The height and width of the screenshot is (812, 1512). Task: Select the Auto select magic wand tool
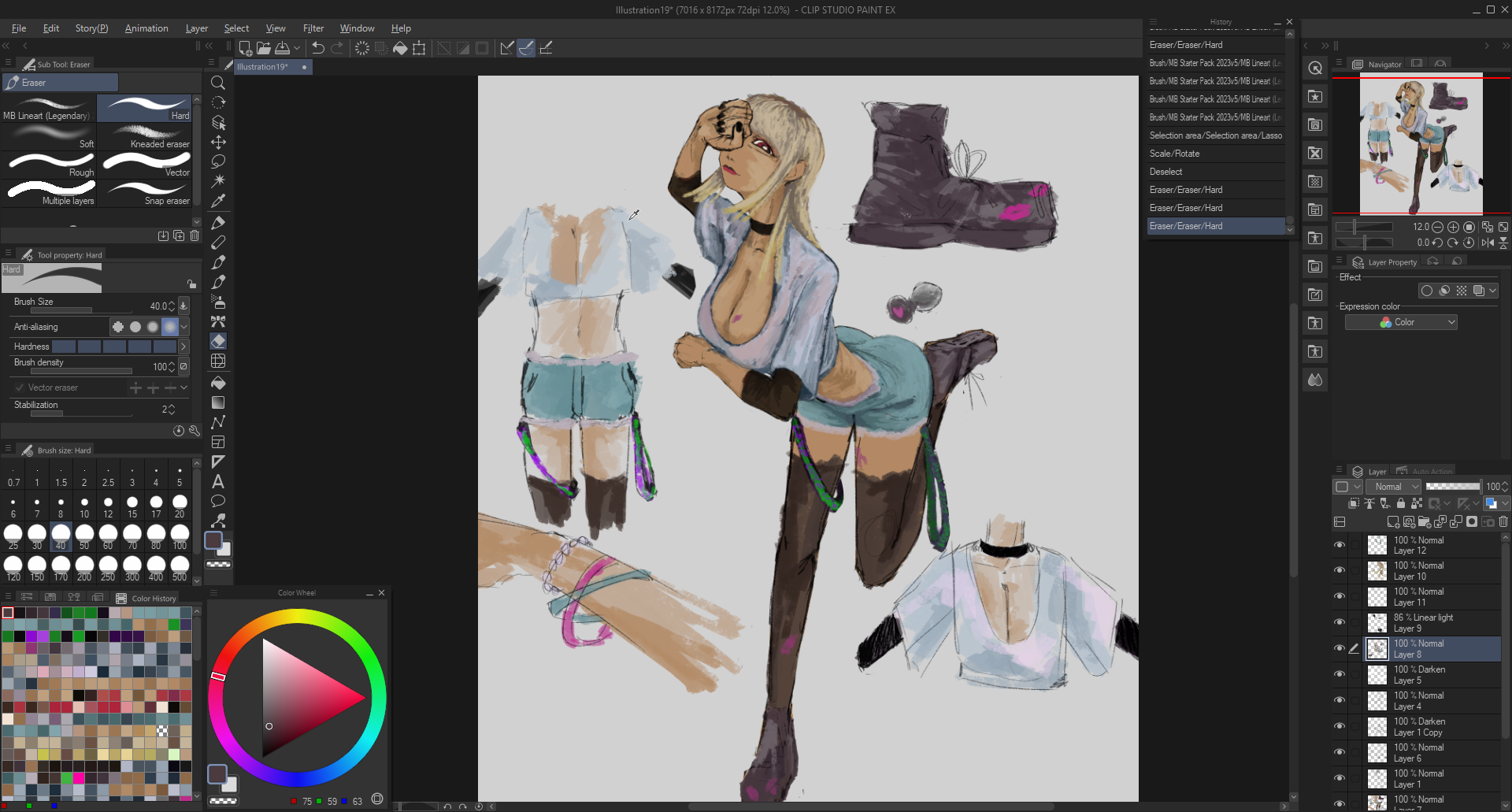[x=218, y=181]
